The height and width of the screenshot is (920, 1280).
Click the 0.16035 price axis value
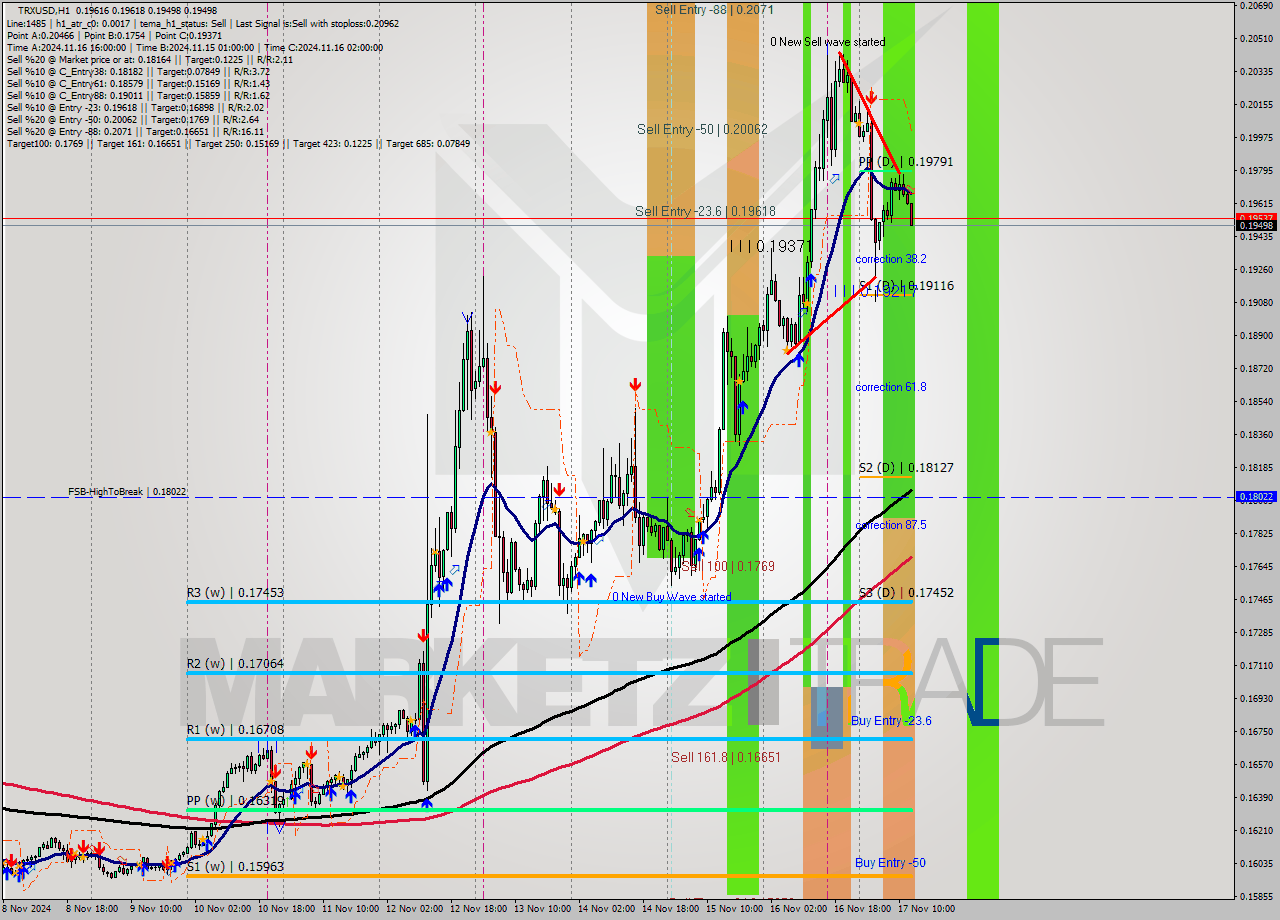click(x=1256, y=863)
